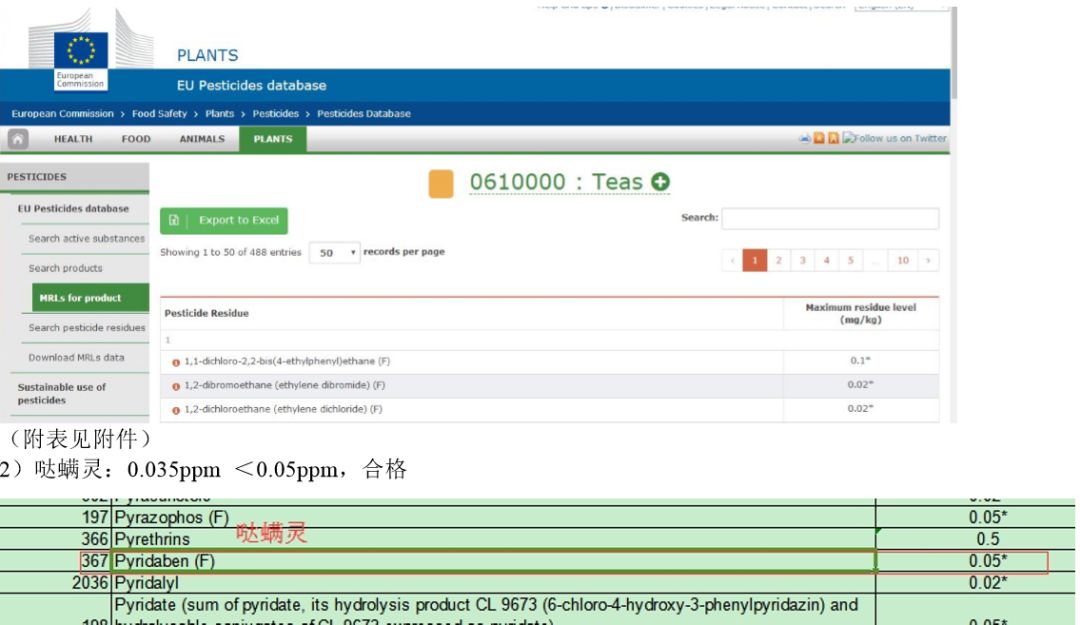The width and height of the screenshot is (1080, 625).
Task: Click the green plus icon beside Teas
Action: point(661,182)
